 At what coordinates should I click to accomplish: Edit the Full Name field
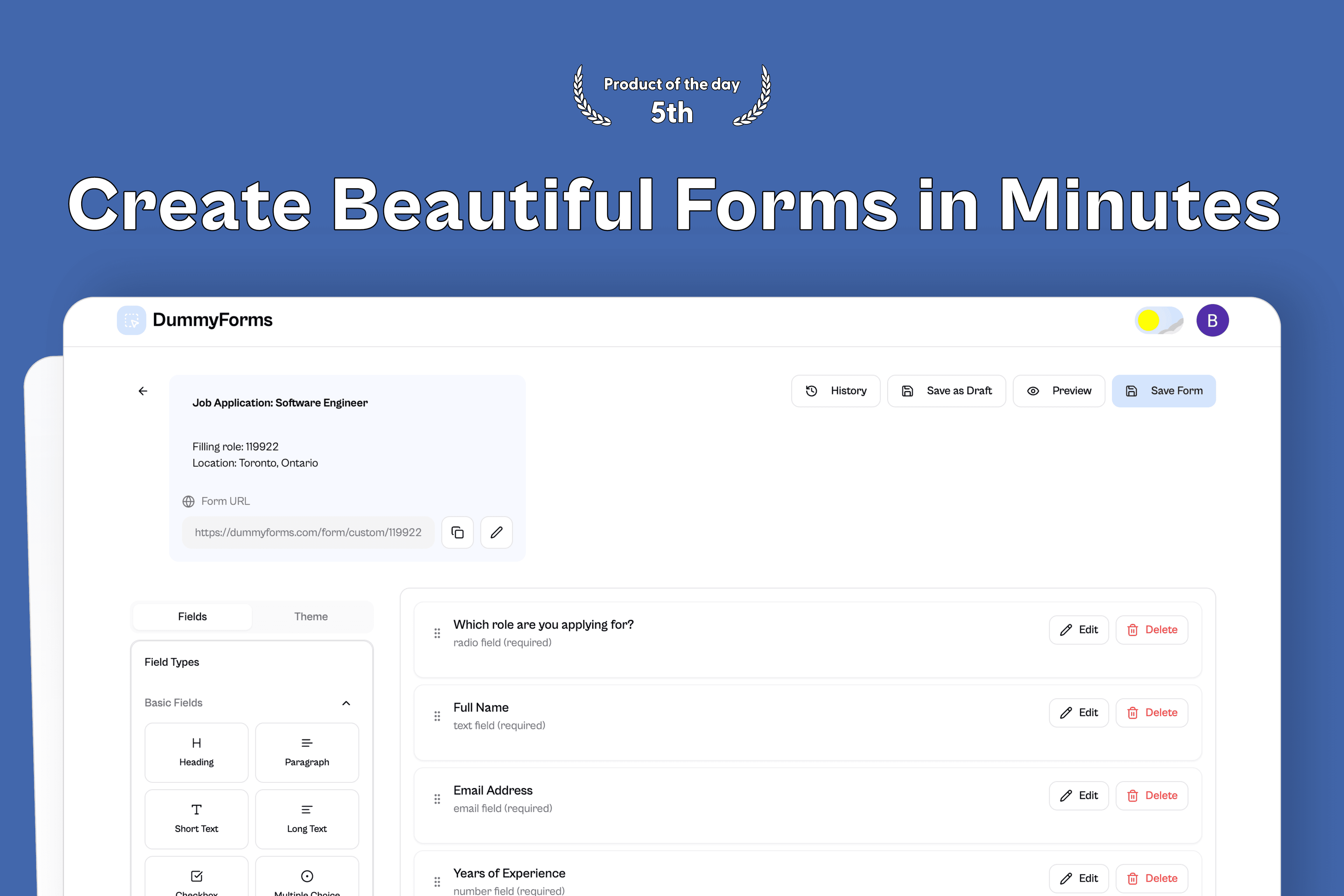1079,713
